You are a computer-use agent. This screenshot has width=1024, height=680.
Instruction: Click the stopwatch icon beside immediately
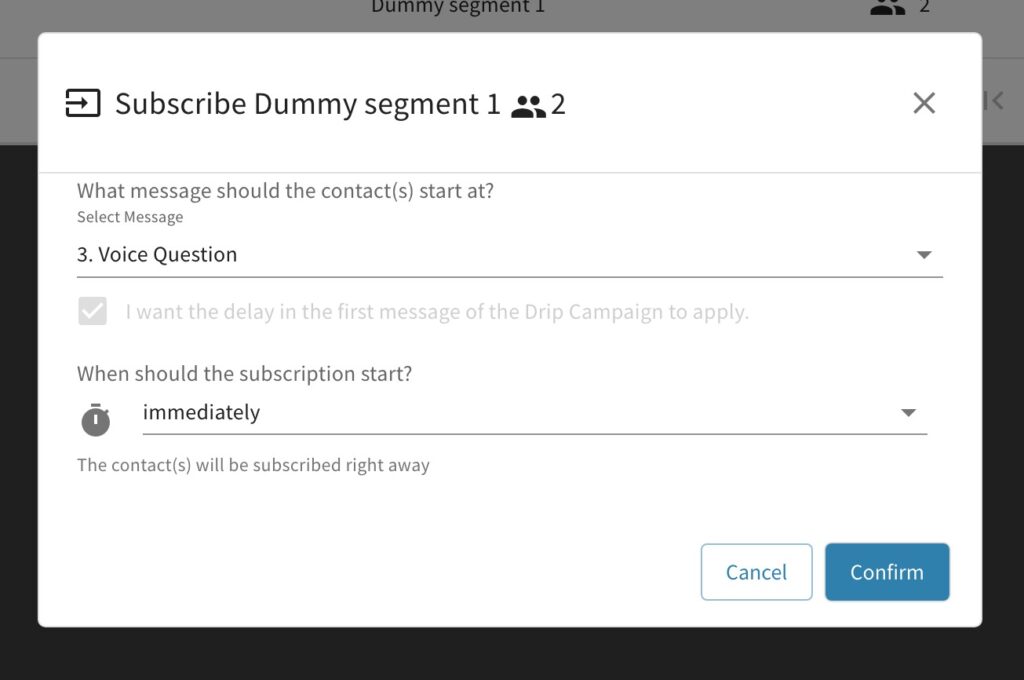(x=96, y=420)
